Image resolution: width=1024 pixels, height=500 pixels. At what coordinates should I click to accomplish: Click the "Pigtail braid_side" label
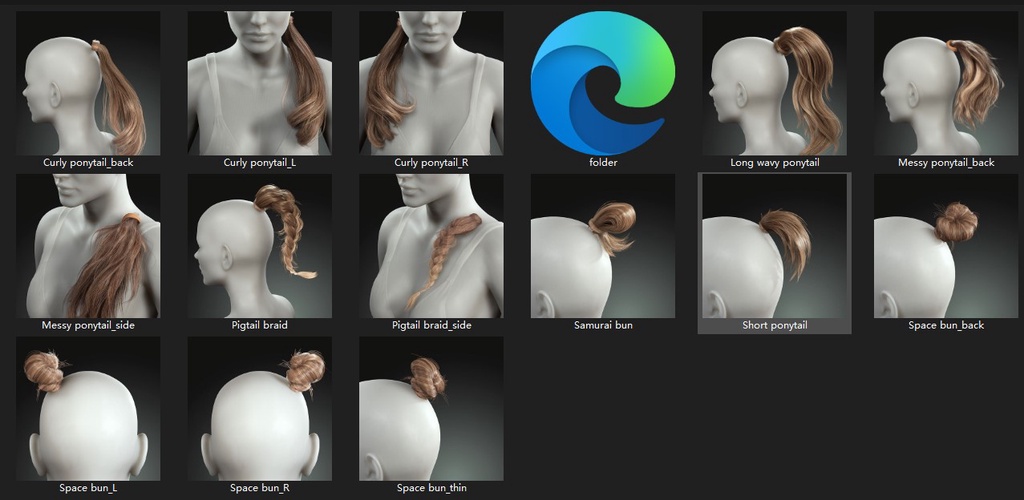431,325
